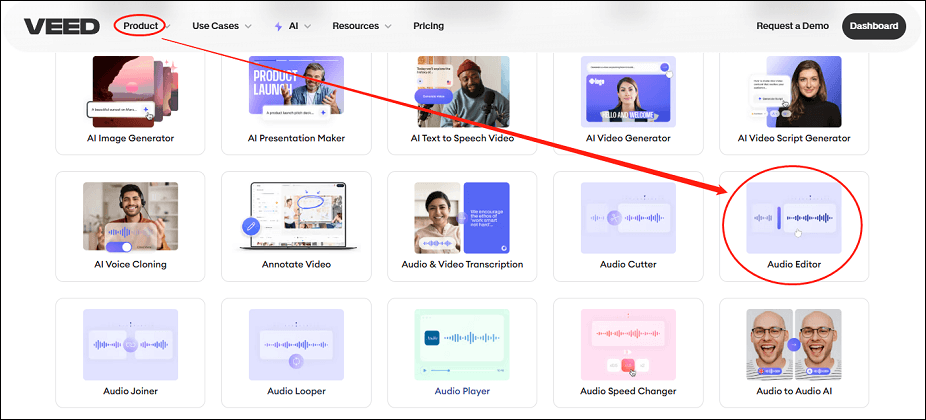Click the Audio Player label
The height and width of the screenshot is (420, 926).
(462, 391)
